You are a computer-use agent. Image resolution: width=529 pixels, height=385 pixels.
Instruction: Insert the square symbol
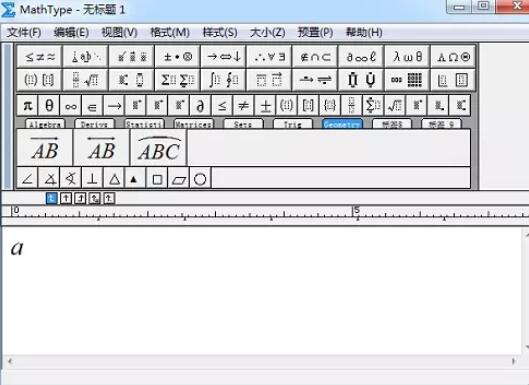pyautogui.click(x=157, y=178)
